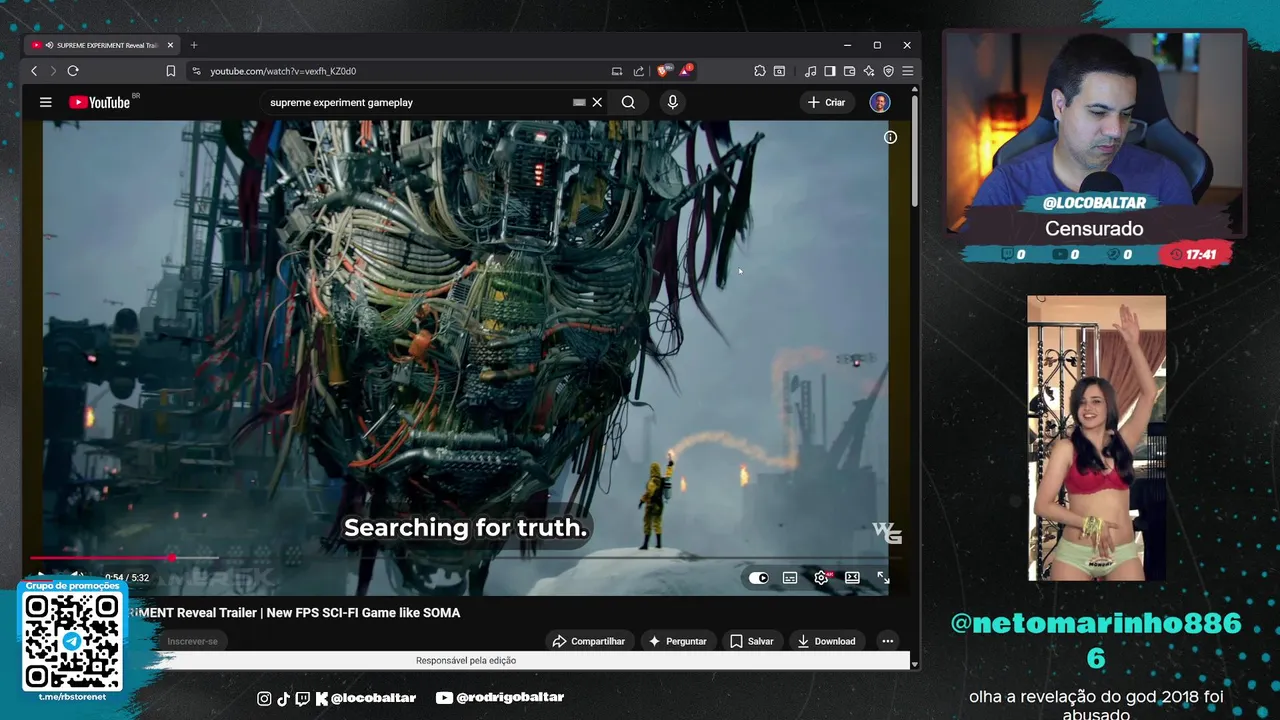
Task: Open Brave Shields lion icon
Action: 664,71
